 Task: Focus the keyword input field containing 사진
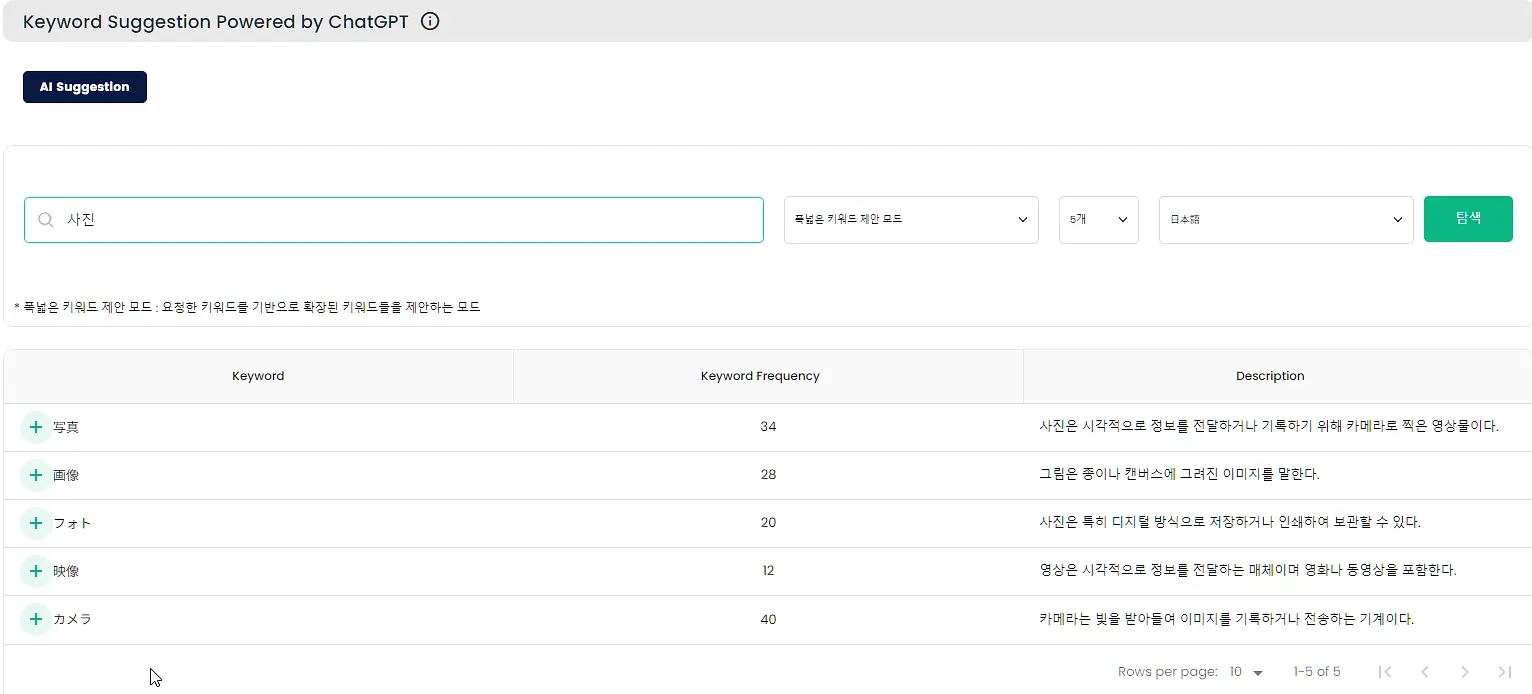coord(394,220)
